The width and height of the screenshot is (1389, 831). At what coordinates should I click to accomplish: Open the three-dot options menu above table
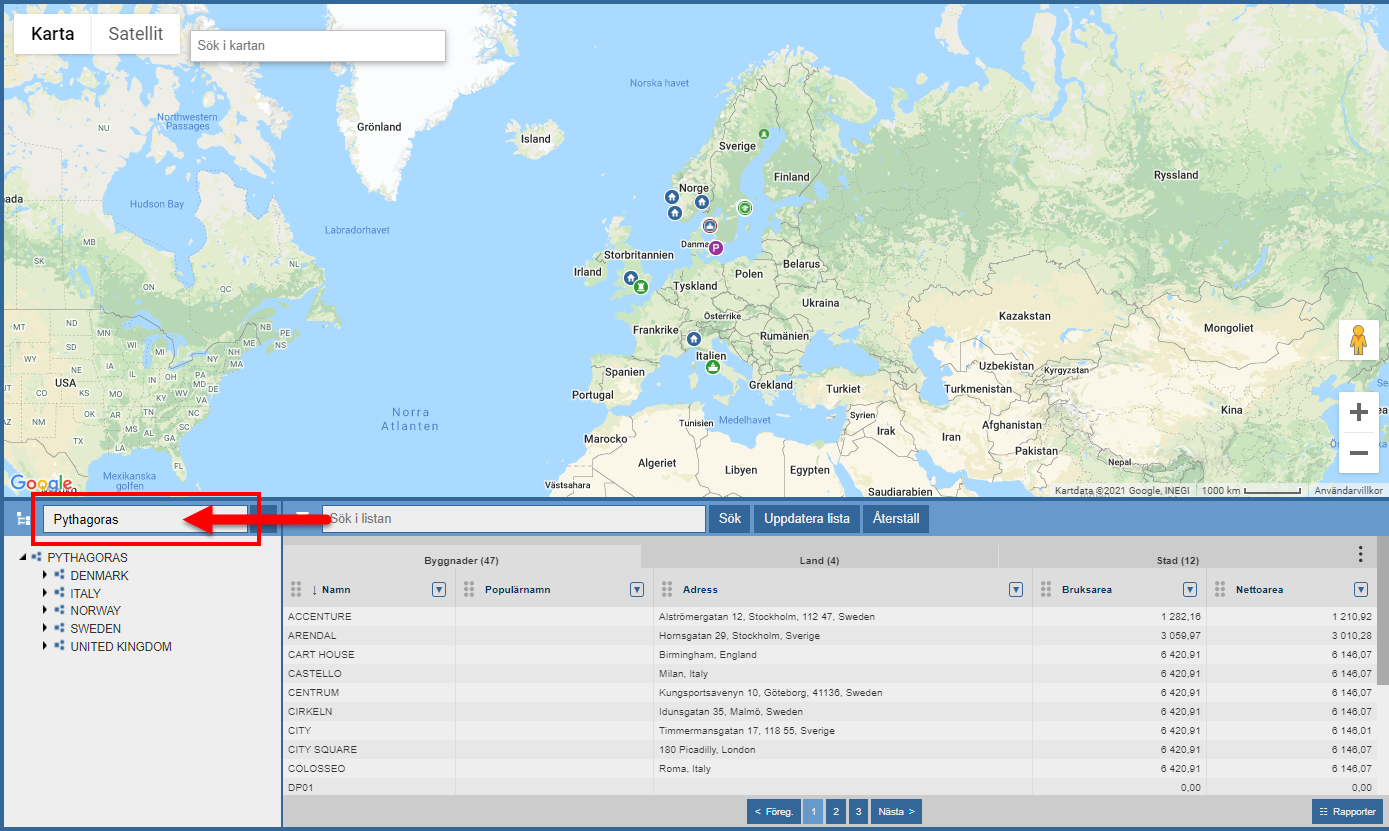pos(1360,554)
